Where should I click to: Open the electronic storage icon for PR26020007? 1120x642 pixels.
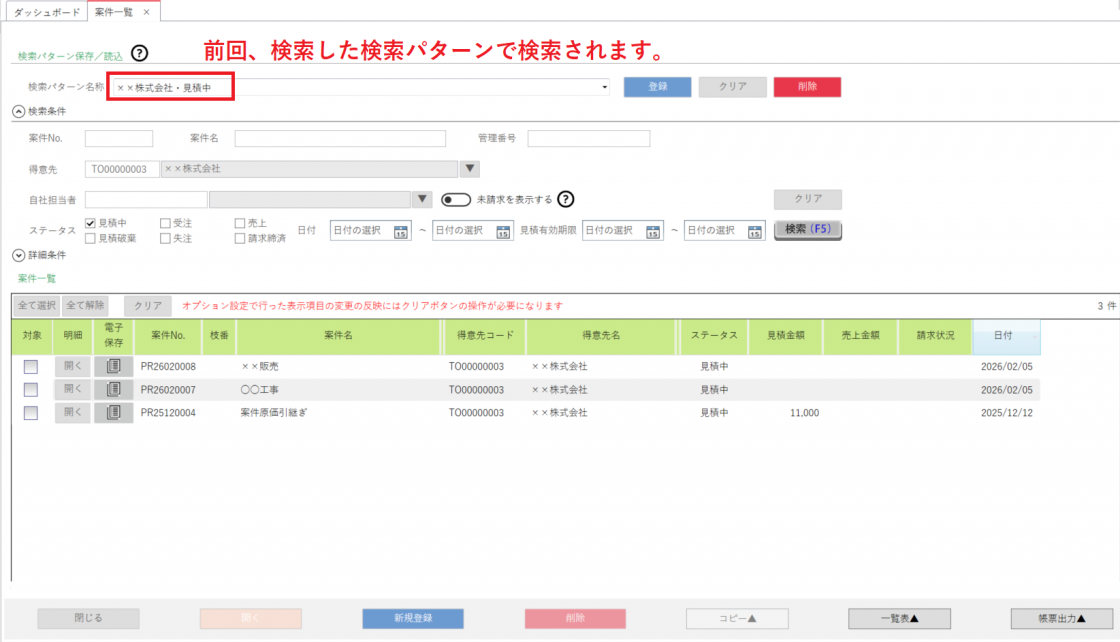click(x=113, y=389)
